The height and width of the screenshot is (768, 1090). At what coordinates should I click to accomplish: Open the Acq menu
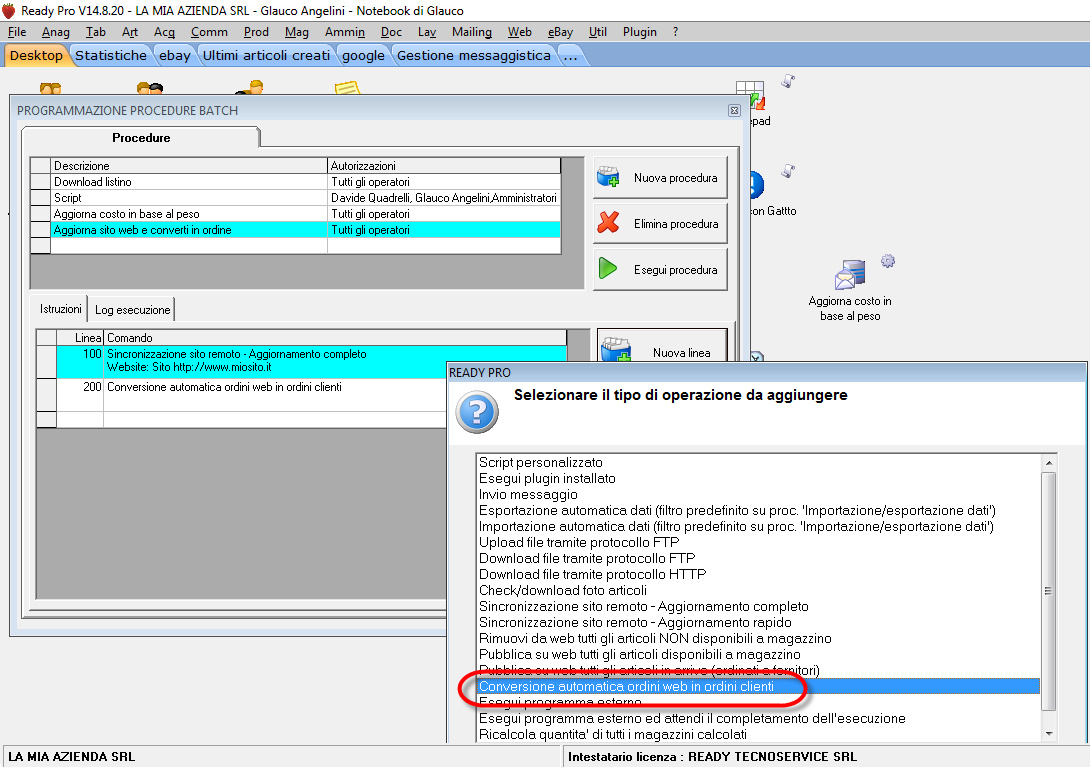164,32
